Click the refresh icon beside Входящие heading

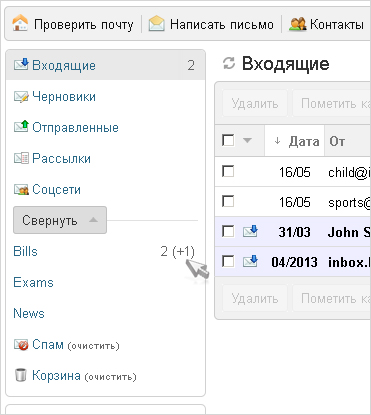tap(229, 63)
